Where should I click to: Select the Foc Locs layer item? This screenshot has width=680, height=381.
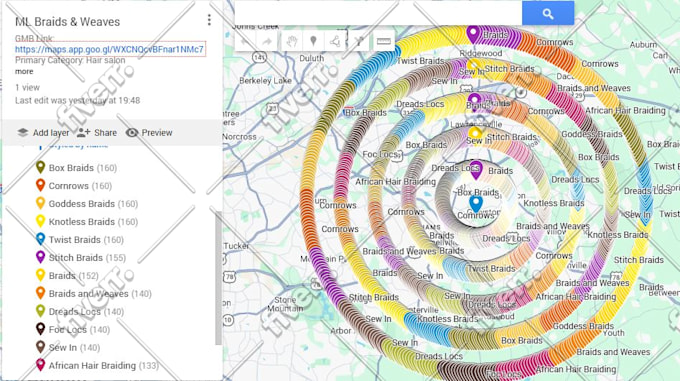click(73, 330)
